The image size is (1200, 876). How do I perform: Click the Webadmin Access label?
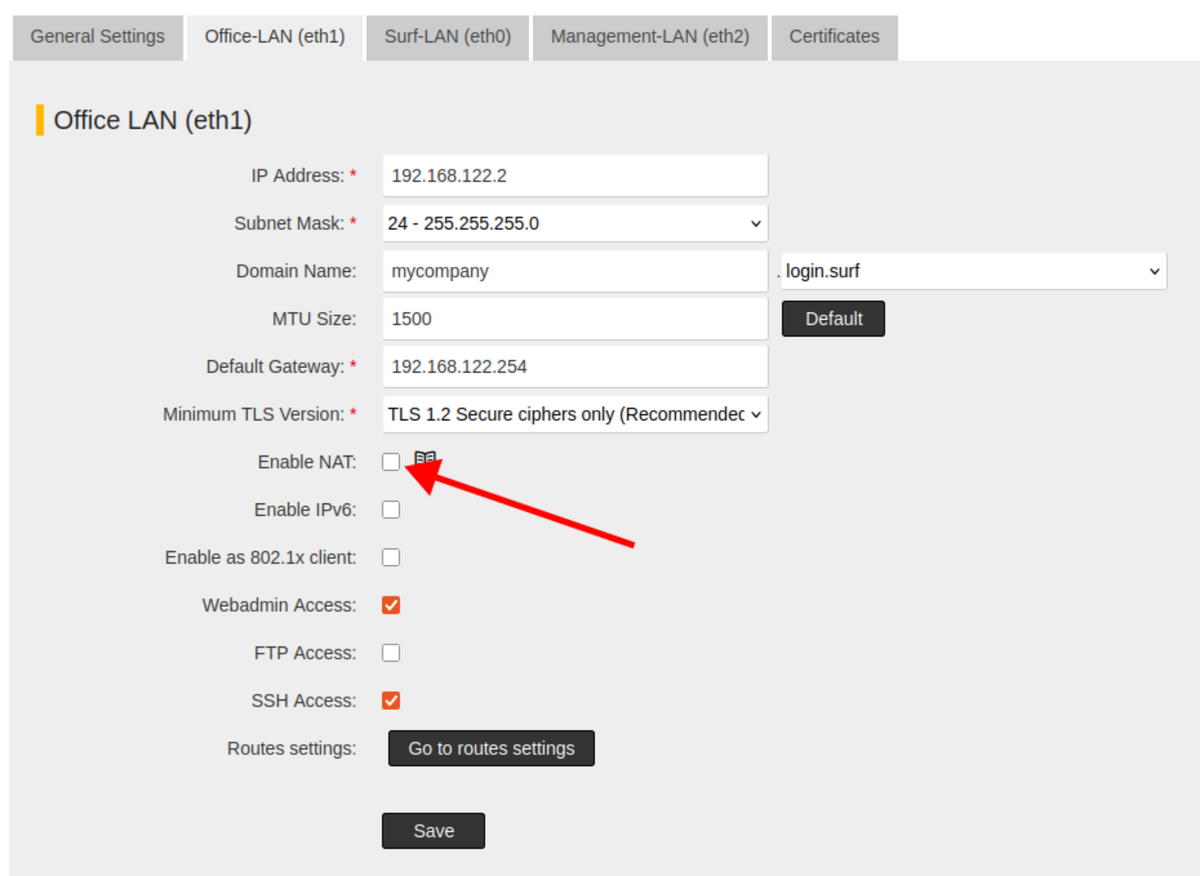click(x=279, y=605)
